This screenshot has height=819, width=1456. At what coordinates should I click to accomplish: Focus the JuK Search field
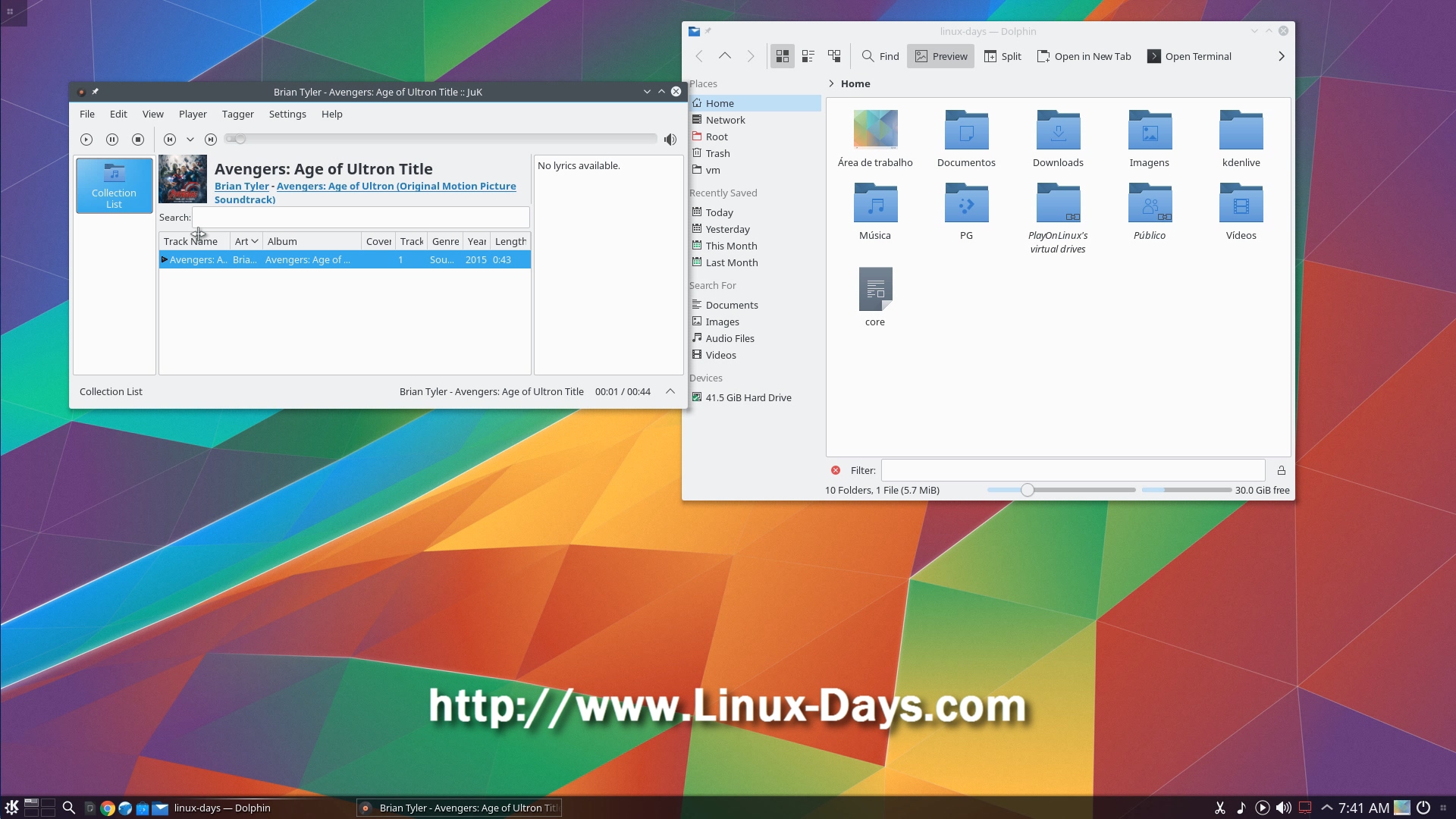pyautogui.click(x=361, y=218)
